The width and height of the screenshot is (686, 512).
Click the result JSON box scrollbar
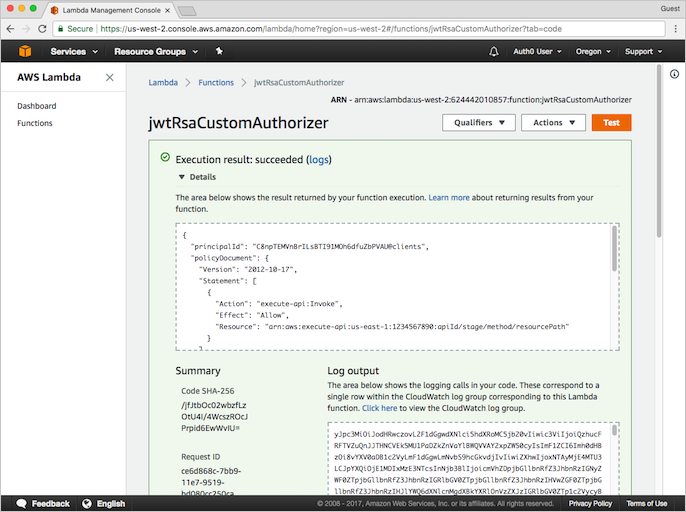pyautogui.click(x=614, y=249)
